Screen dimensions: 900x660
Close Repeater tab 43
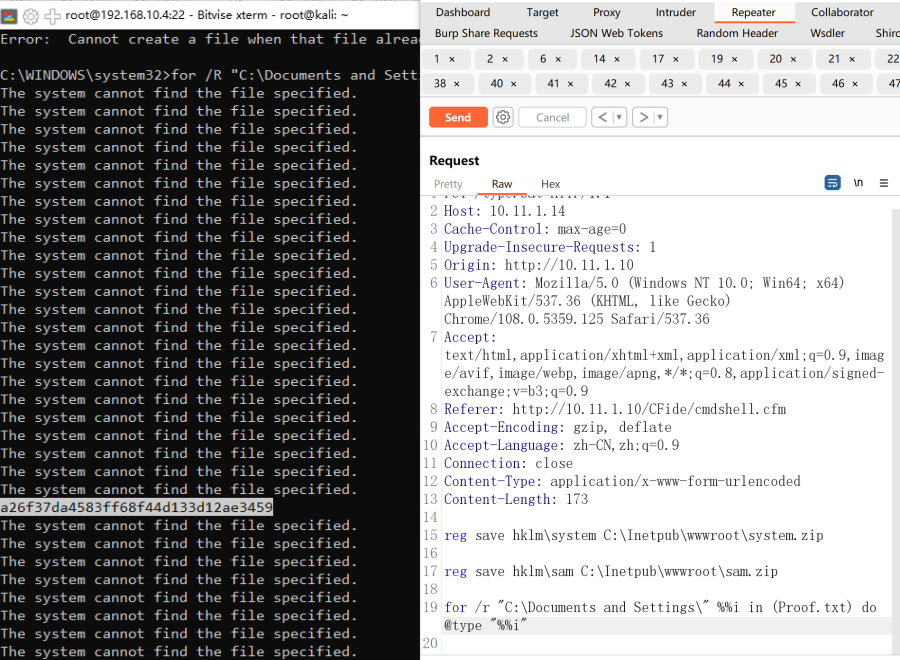684,84
